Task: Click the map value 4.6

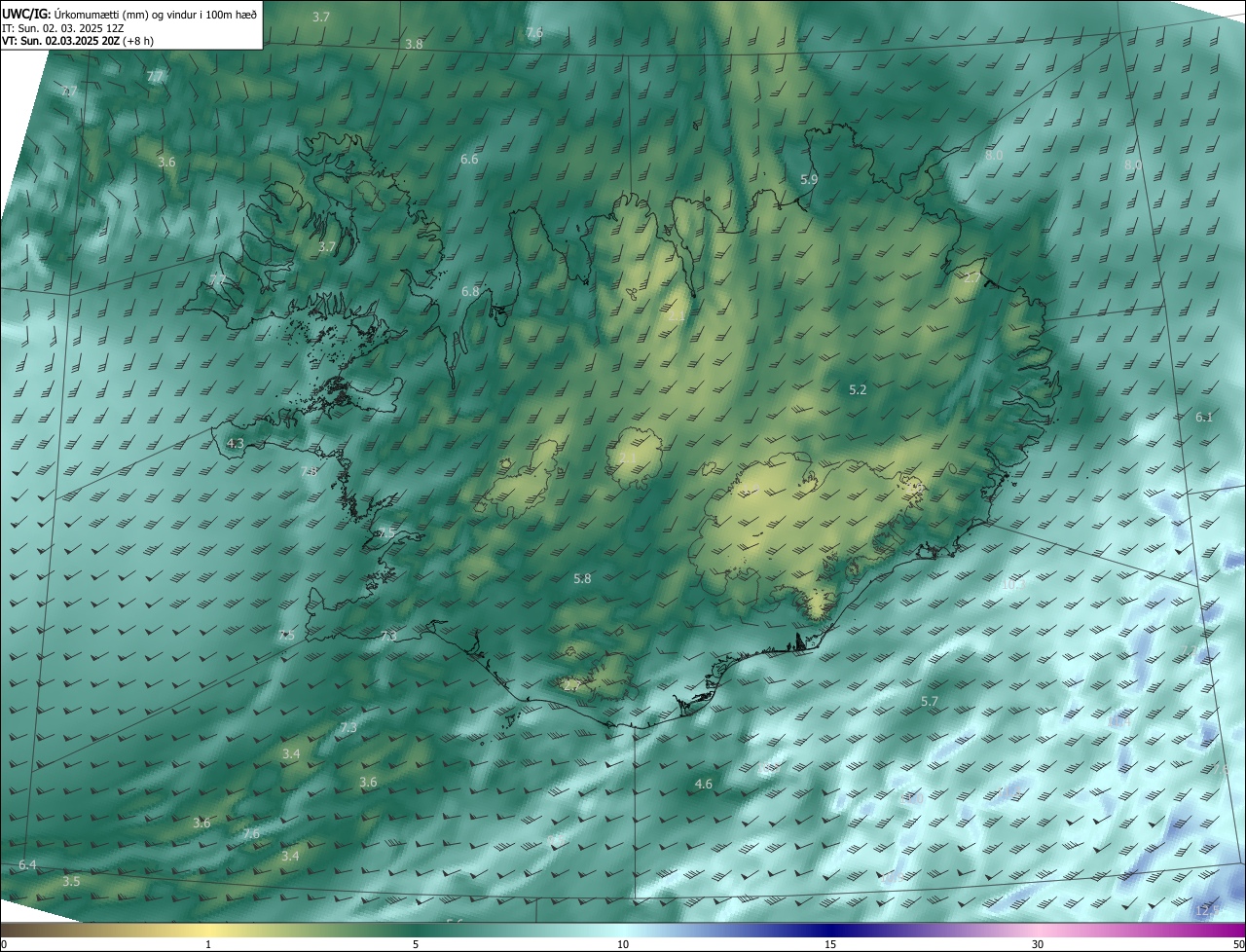Action: point(703,784)
